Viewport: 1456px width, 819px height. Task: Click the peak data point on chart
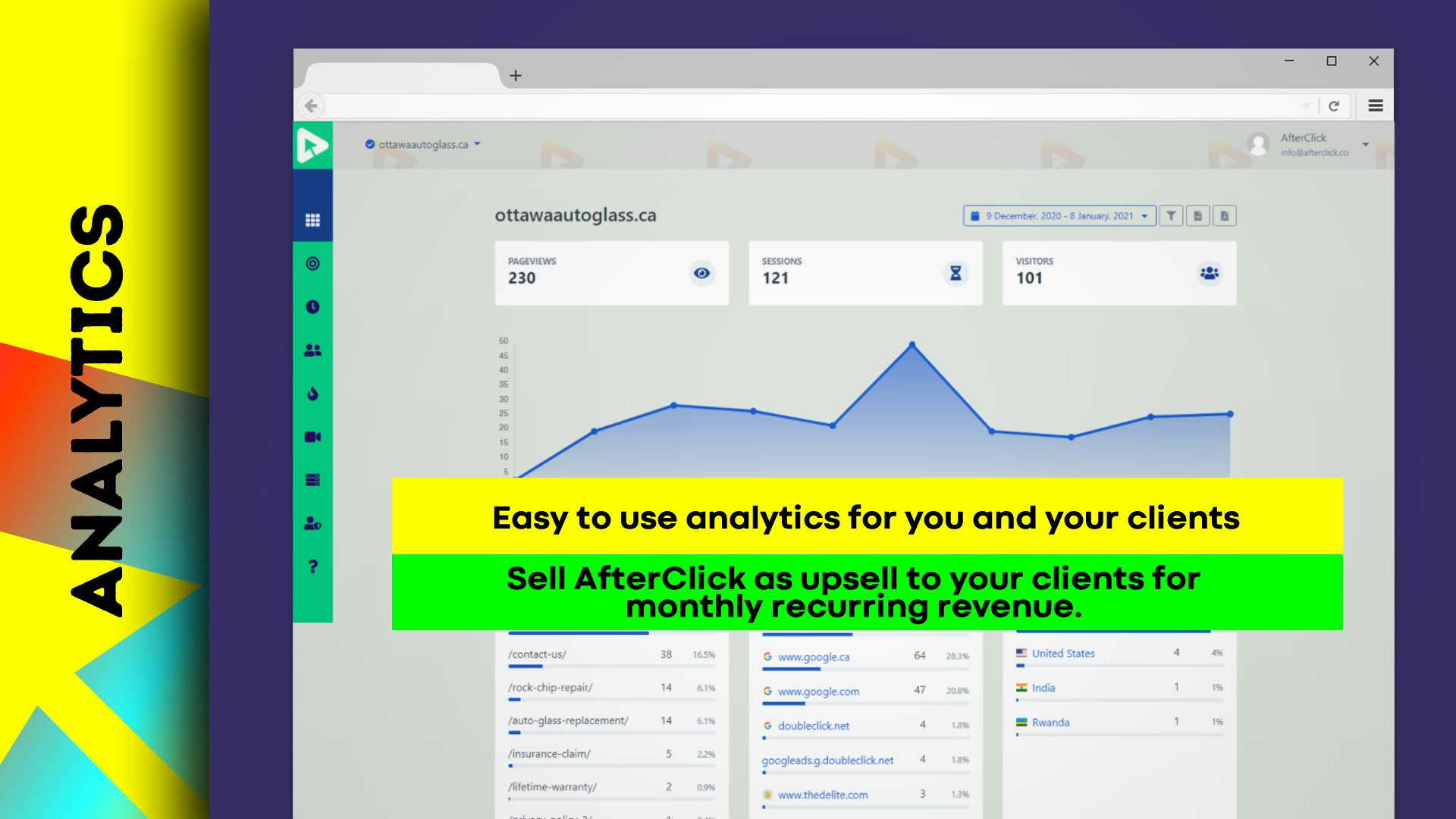coord(912,345)
